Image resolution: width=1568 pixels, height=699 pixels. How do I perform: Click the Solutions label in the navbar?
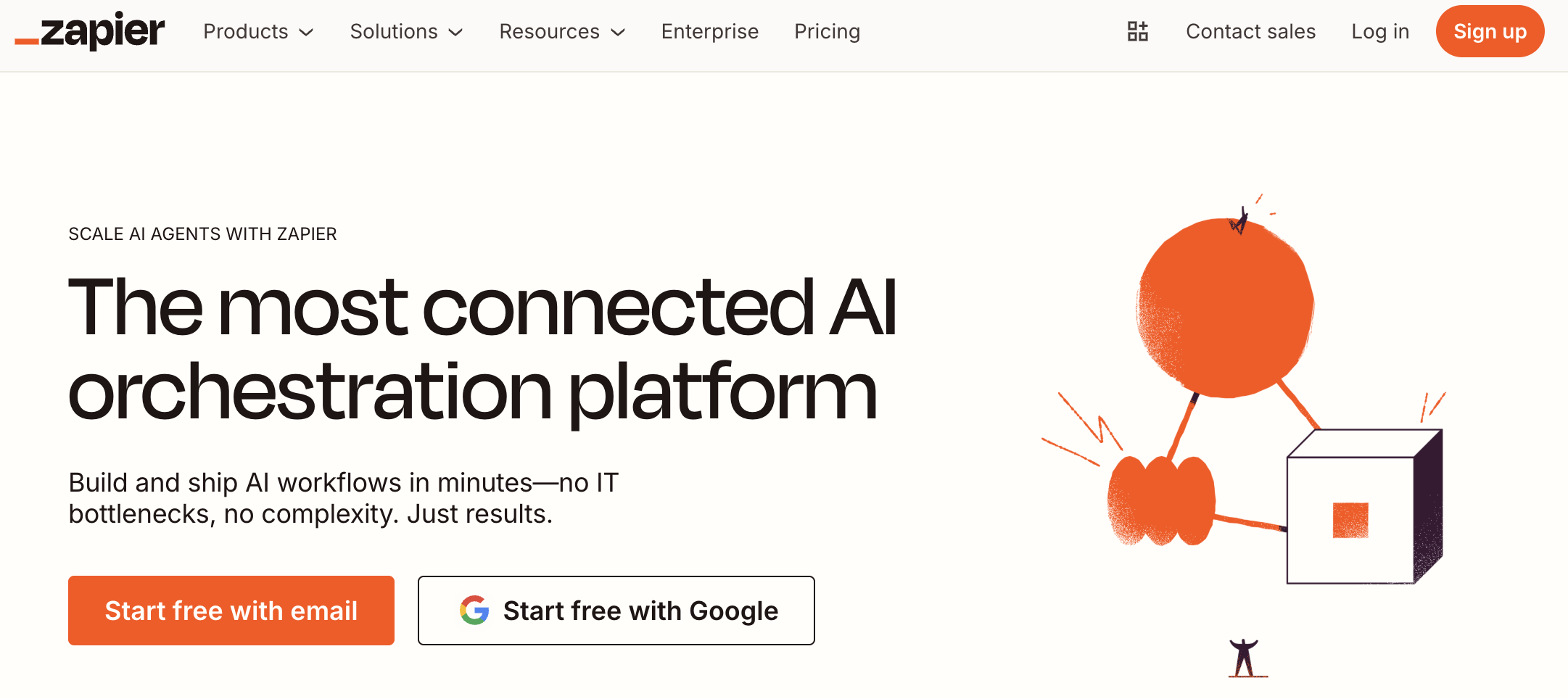pyautogui.click(x=394, y=31)
